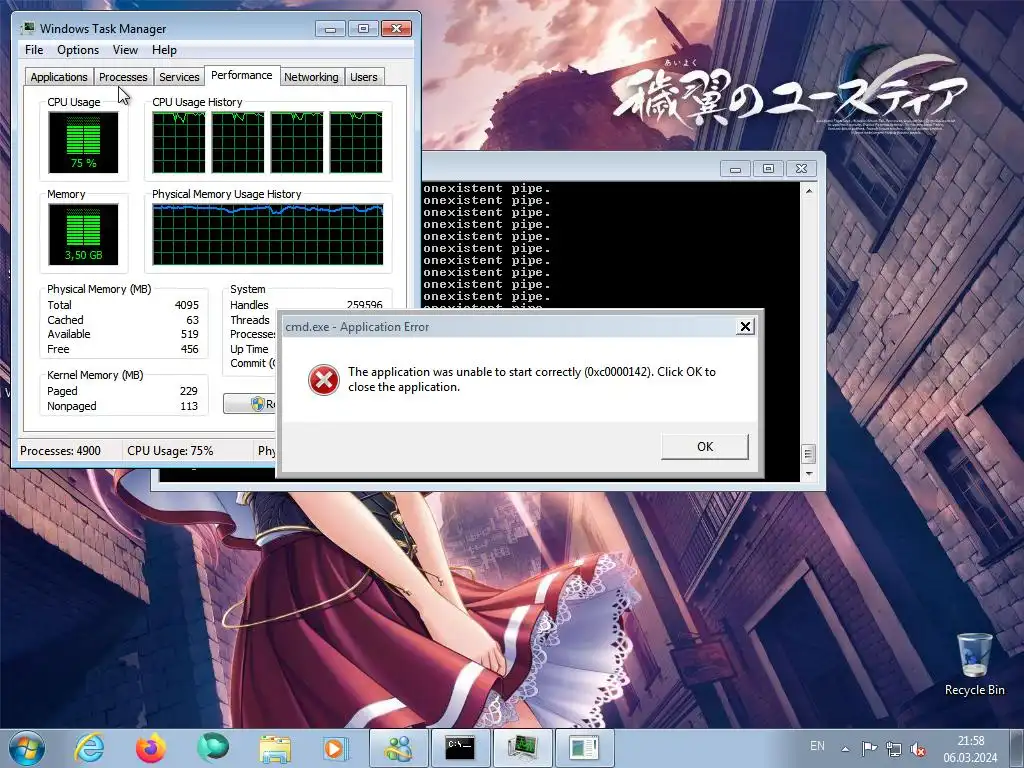
Task: Open the two-people messenger taskbar icon
Action: point(398,748)
